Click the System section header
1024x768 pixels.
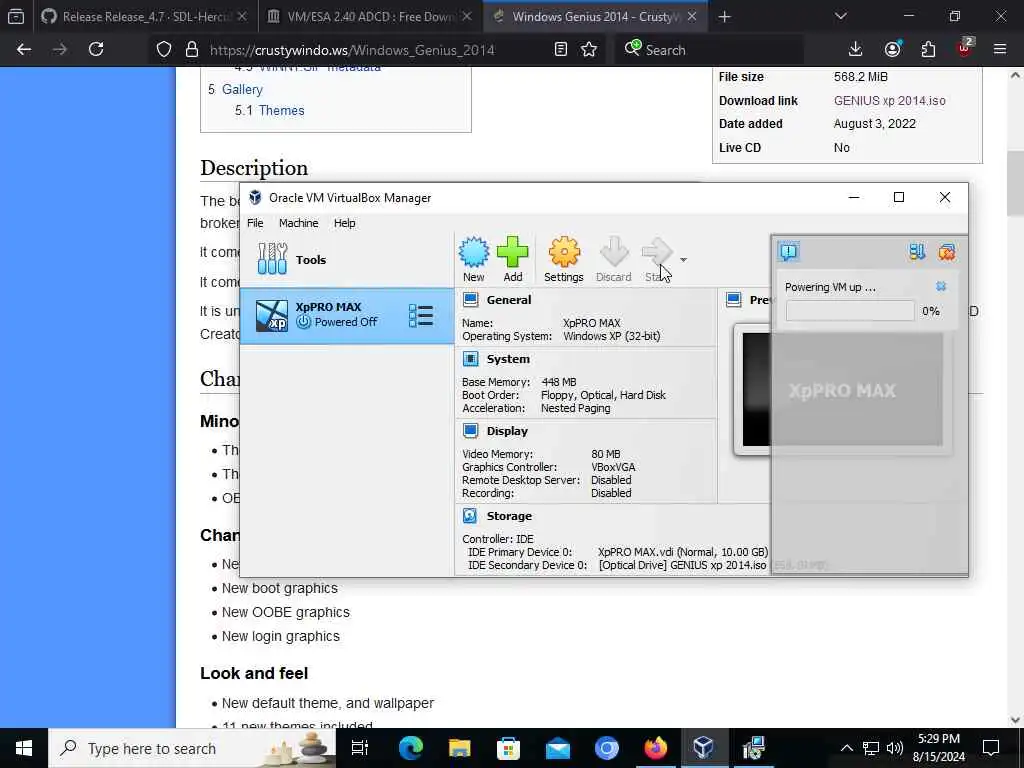click(x=508, y=359)
